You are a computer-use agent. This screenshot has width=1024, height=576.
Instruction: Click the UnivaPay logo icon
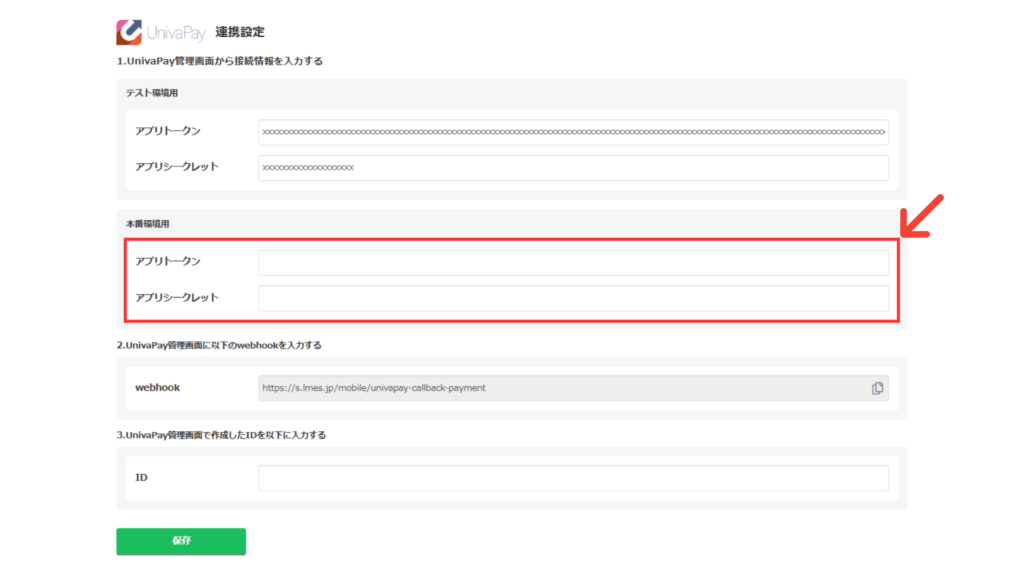tap(129, 32)
